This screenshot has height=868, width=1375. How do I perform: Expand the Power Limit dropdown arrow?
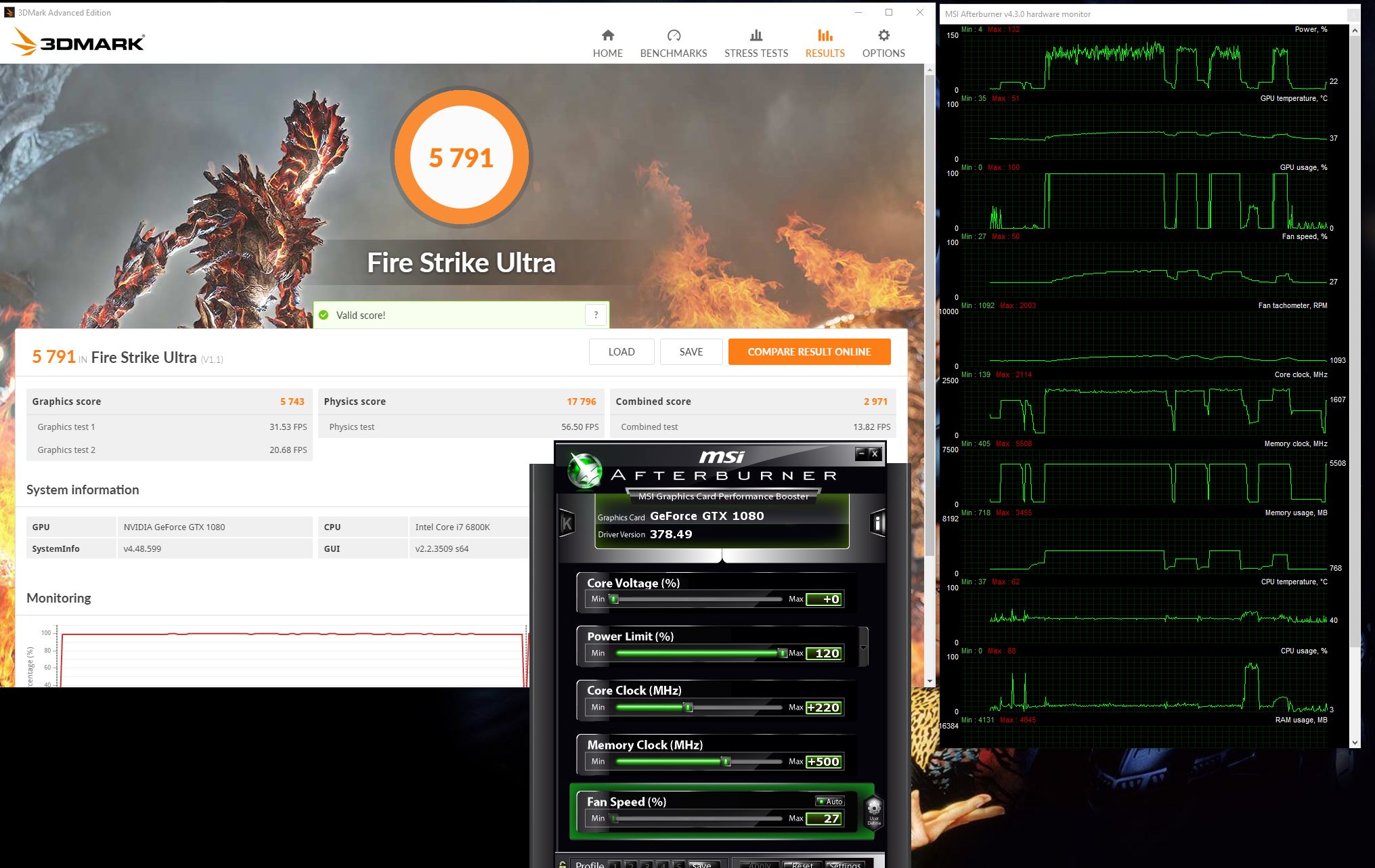coord(863,648)
